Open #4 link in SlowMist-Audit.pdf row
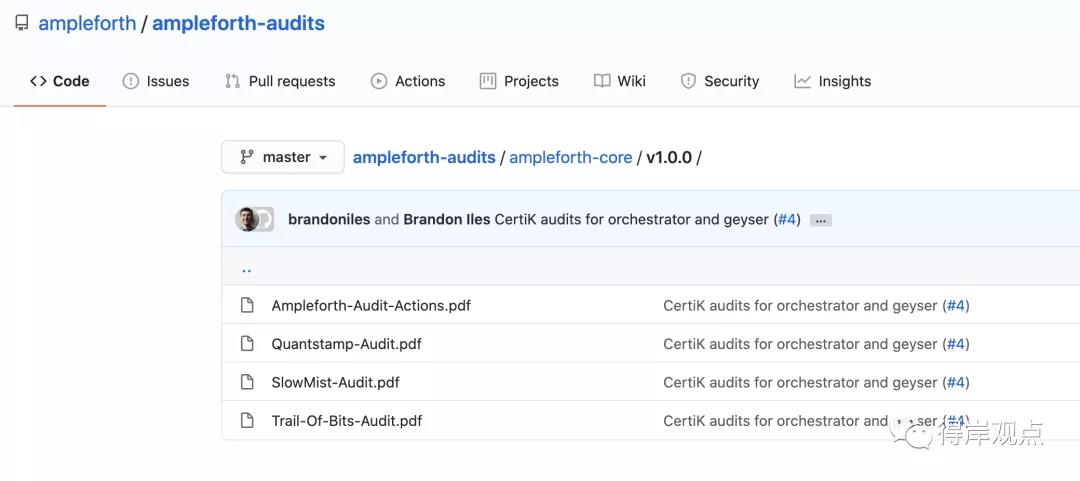The image size is (1080, 481). [x=956, y=382]
